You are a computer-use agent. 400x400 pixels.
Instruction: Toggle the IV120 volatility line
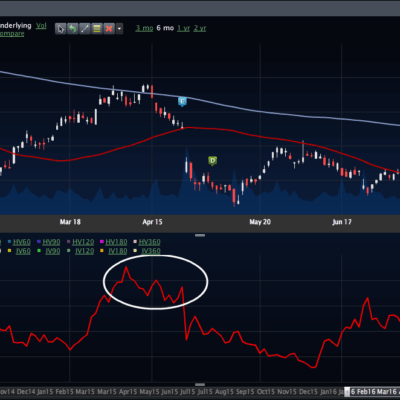(x=84, y=251)
